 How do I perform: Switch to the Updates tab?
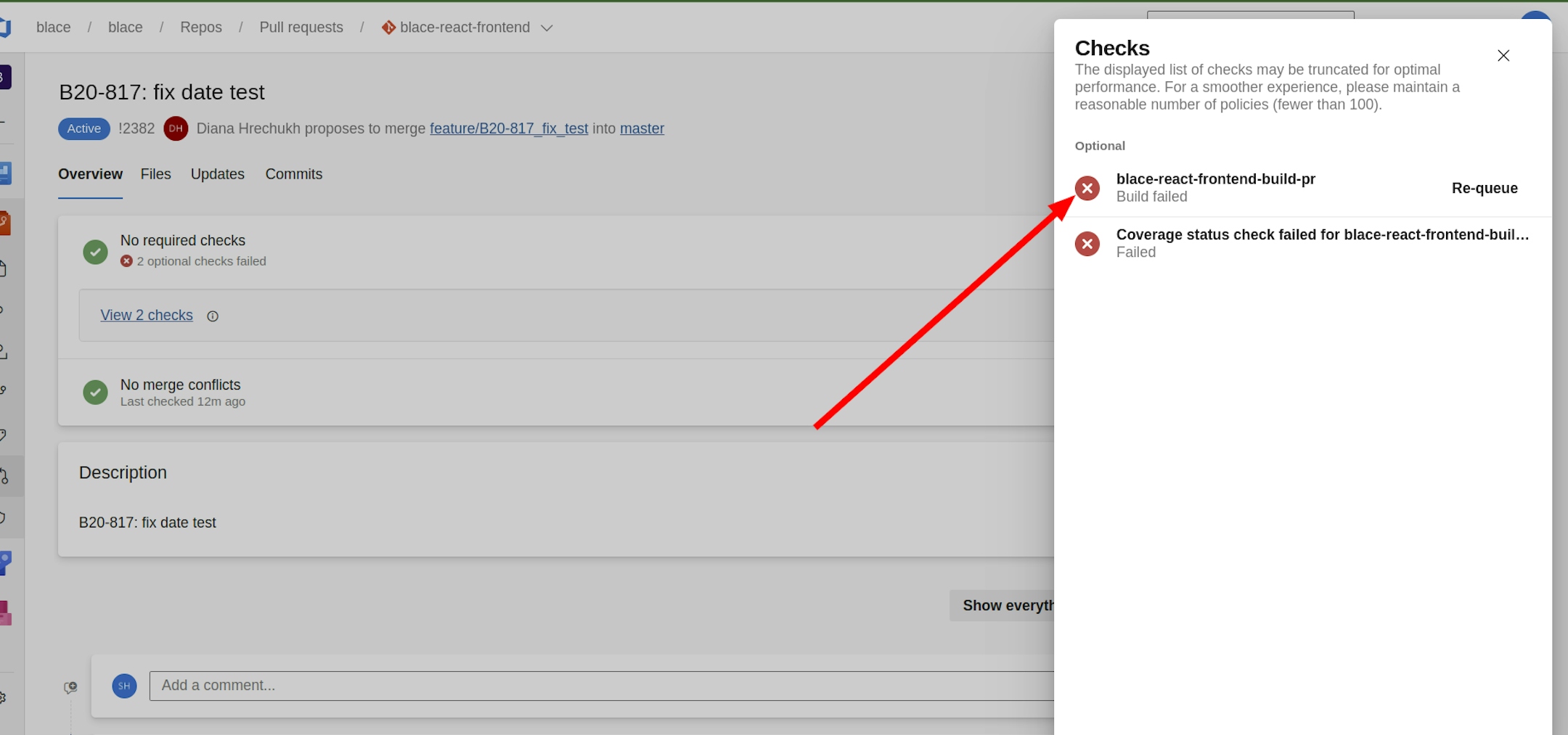pos(217,174)
